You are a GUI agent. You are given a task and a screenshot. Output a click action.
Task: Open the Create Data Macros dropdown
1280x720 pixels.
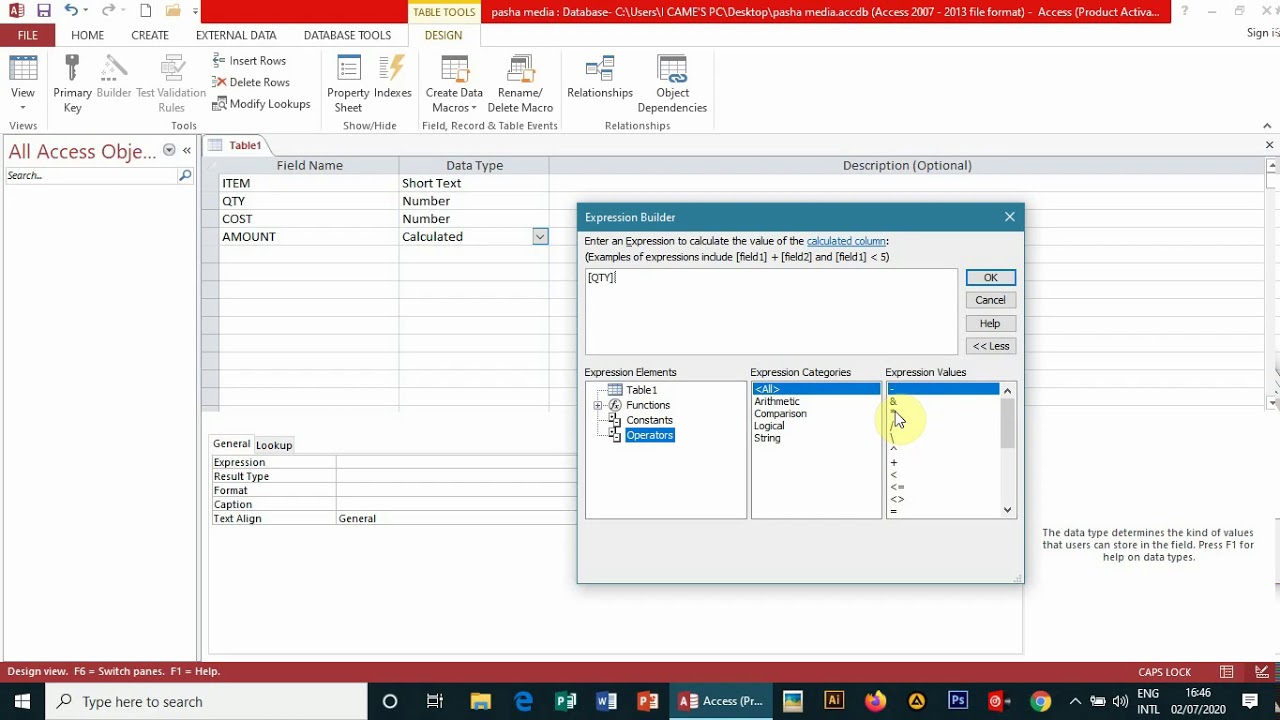(454, 84)
